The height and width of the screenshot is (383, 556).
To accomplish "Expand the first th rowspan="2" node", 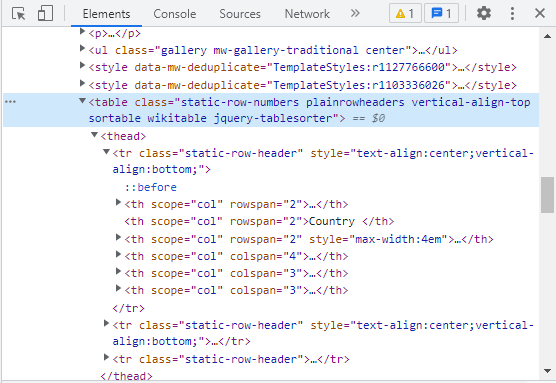I will click(118, 202).
